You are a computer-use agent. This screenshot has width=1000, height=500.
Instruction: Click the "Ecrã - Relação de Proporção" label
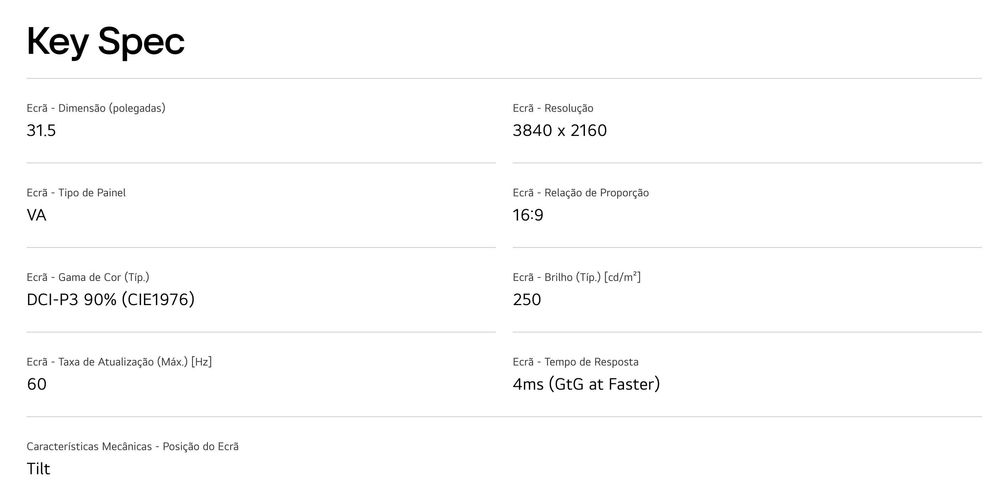point(580,193)
